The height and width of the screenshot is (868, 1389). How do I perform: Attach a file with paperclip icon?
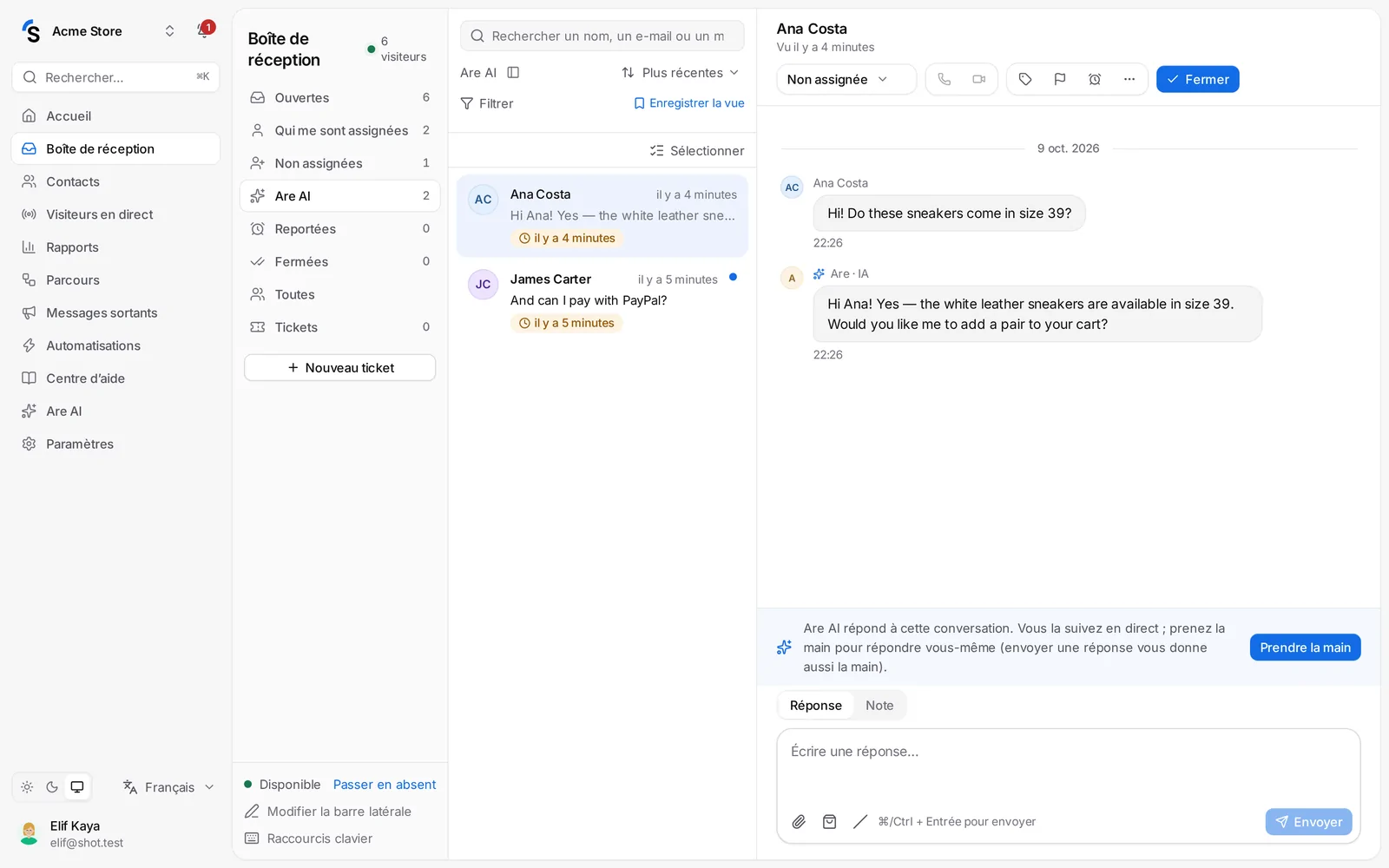coord(799,821)
